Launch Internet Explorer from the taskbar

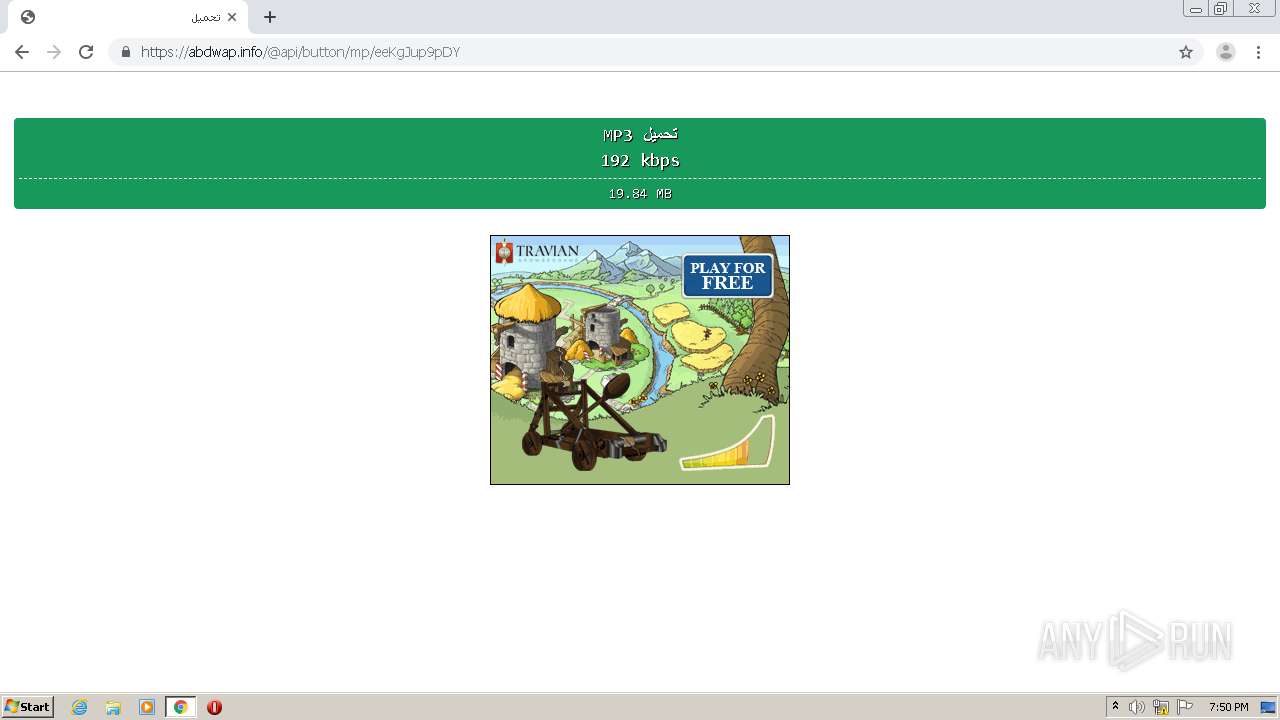80,707
